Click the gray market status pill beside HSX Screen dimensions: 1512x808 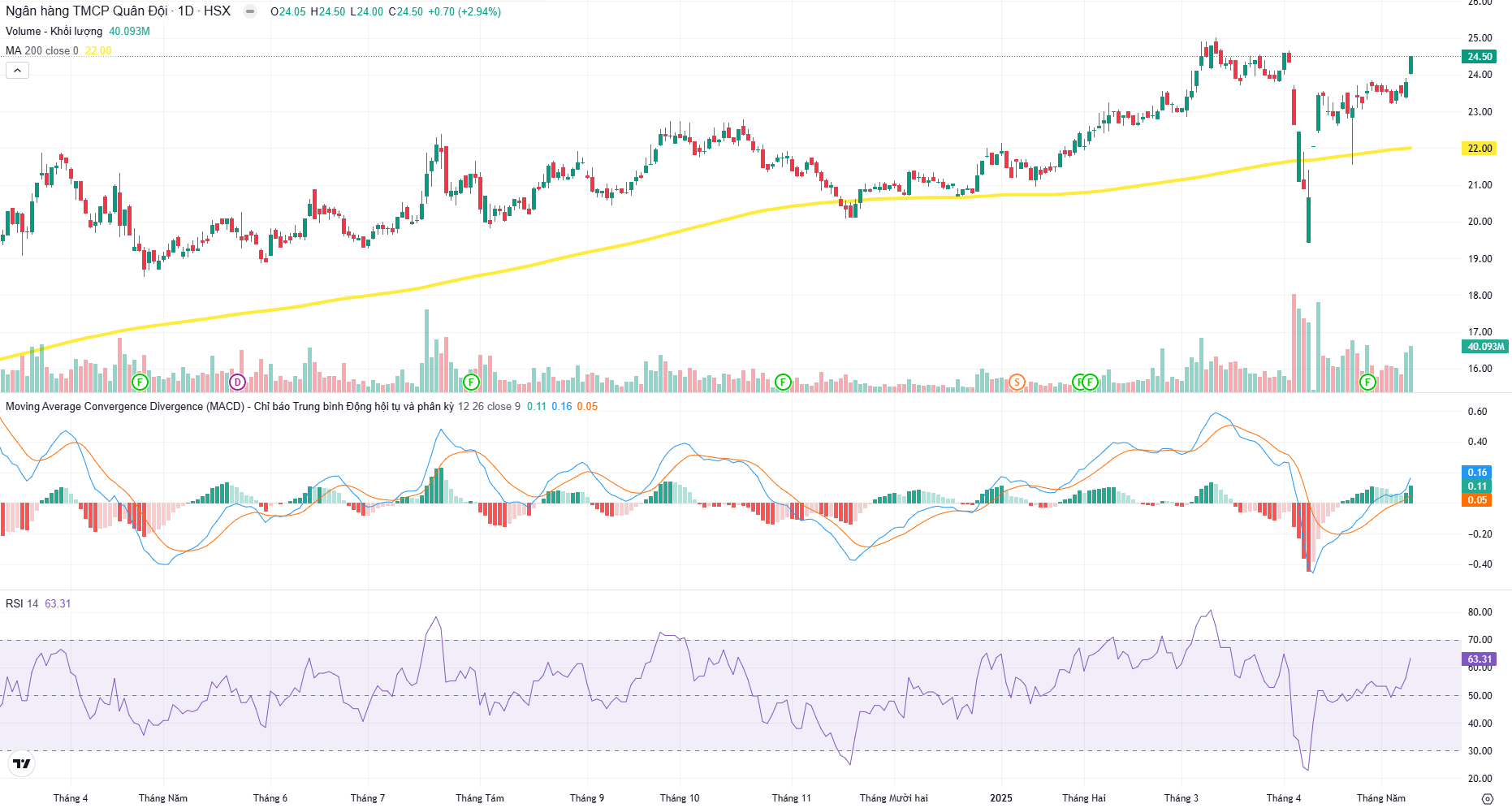tap(250, 11)
